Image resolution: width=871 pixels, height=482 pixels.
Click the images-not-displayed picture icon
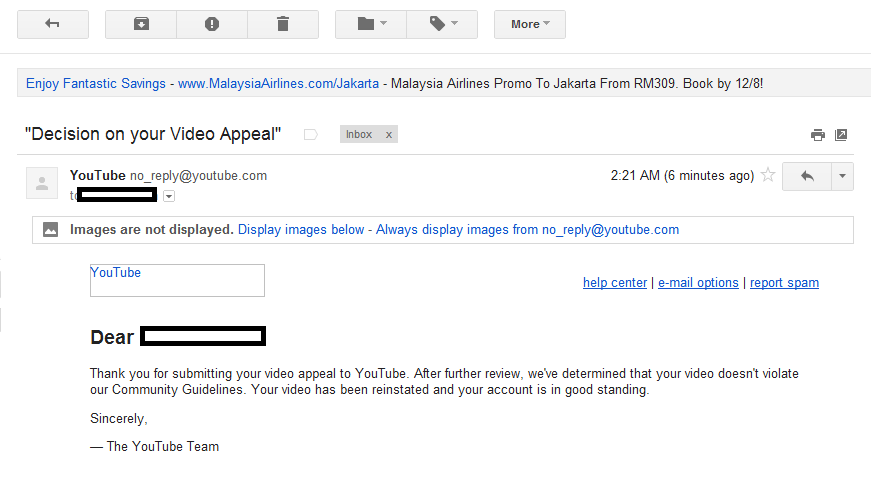click(51, 229)
